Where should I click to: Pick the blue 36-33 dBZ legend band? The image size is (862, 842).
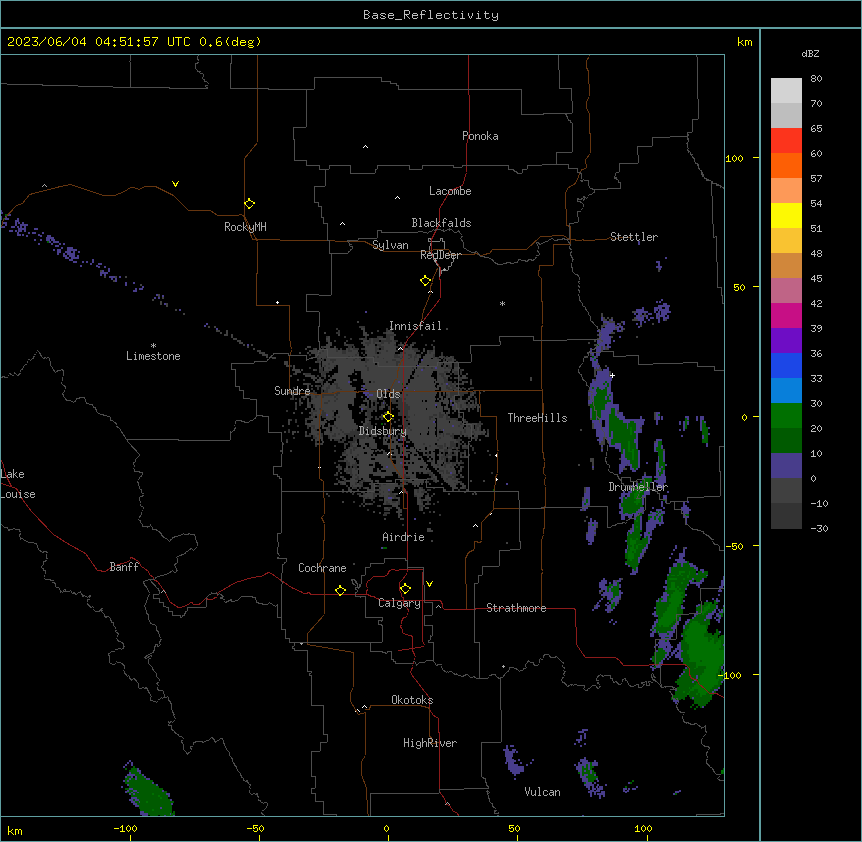(x=786, y=365)
